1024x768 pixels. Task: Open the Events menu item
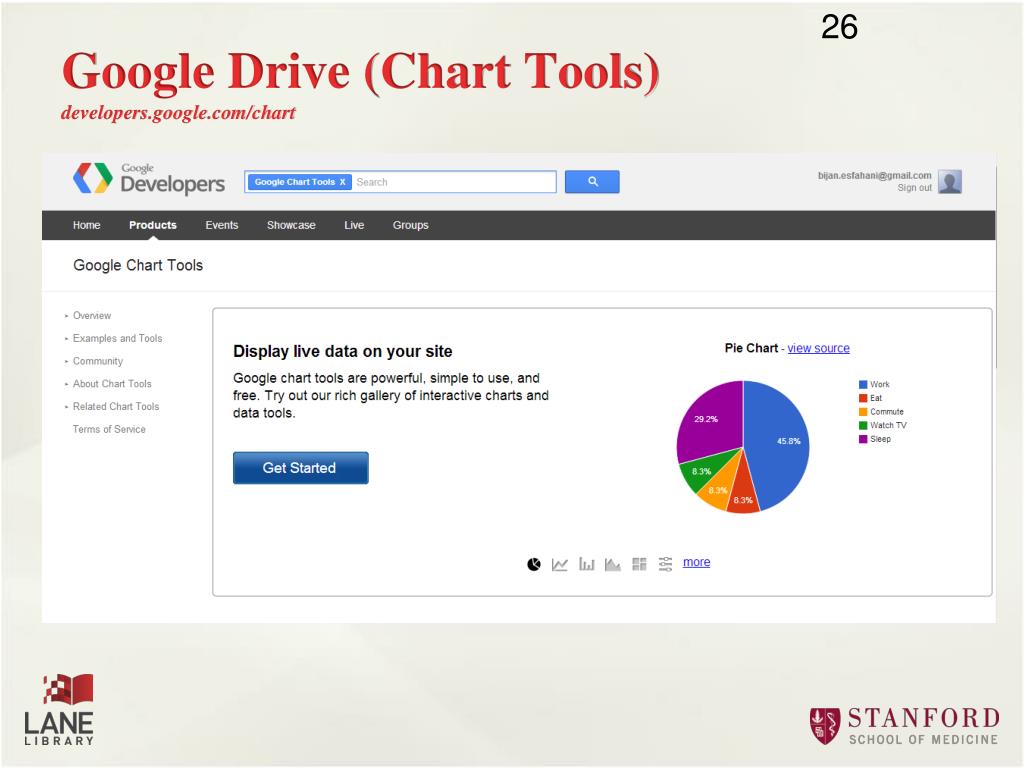coord(222,225)
